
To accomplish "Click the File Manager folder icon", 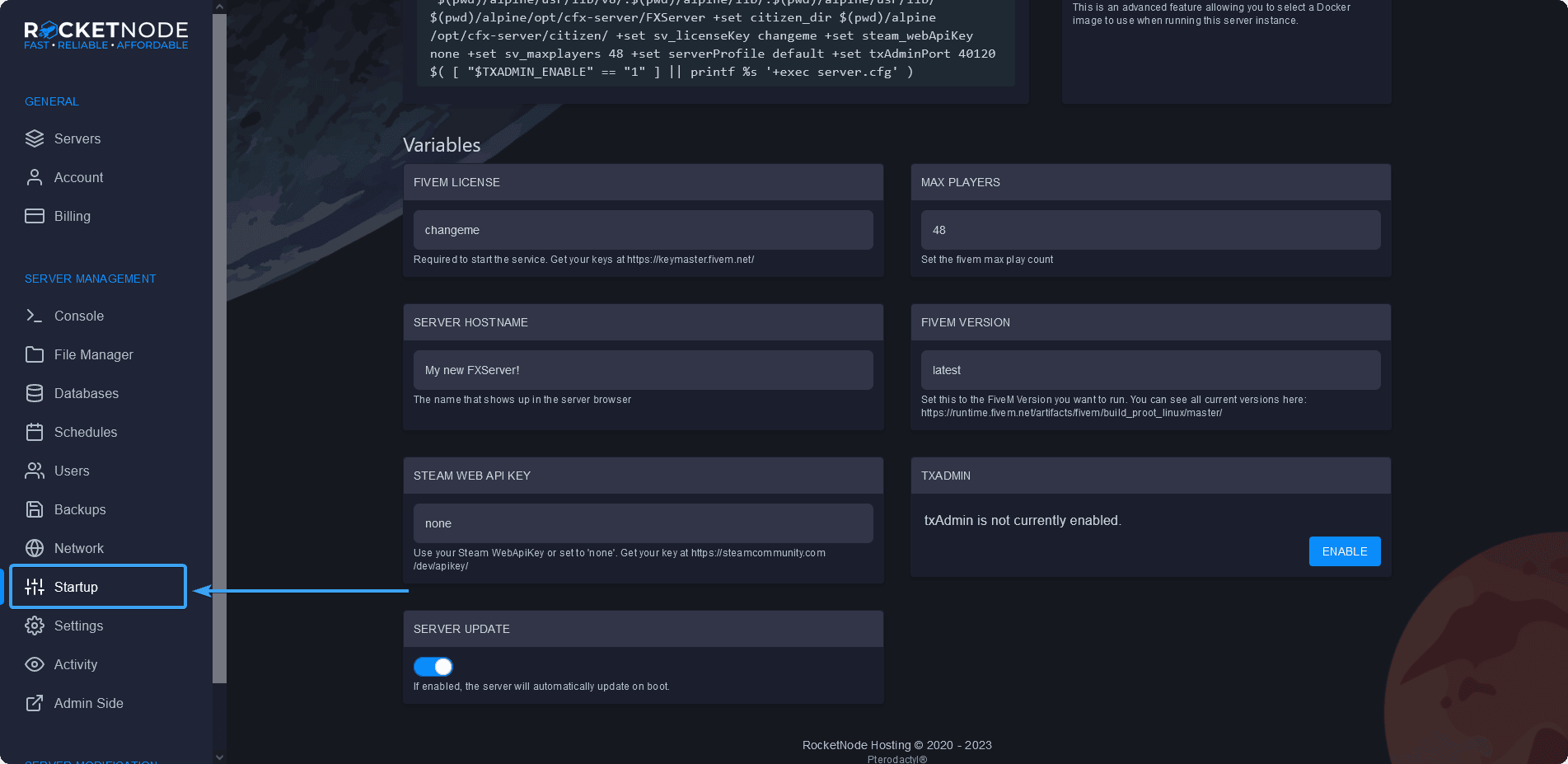I will pyautogui.click(x=35, y=354).
